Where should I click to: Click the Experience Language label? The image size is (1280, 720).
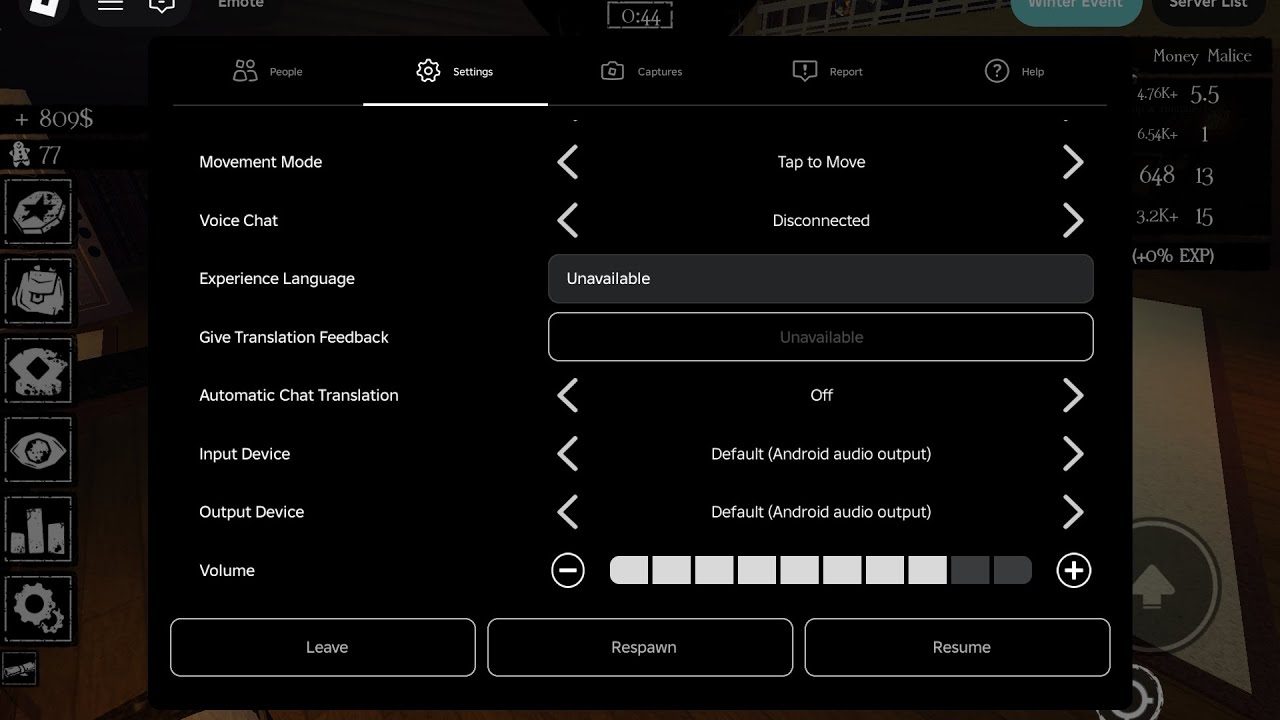(x=277, y=278)
